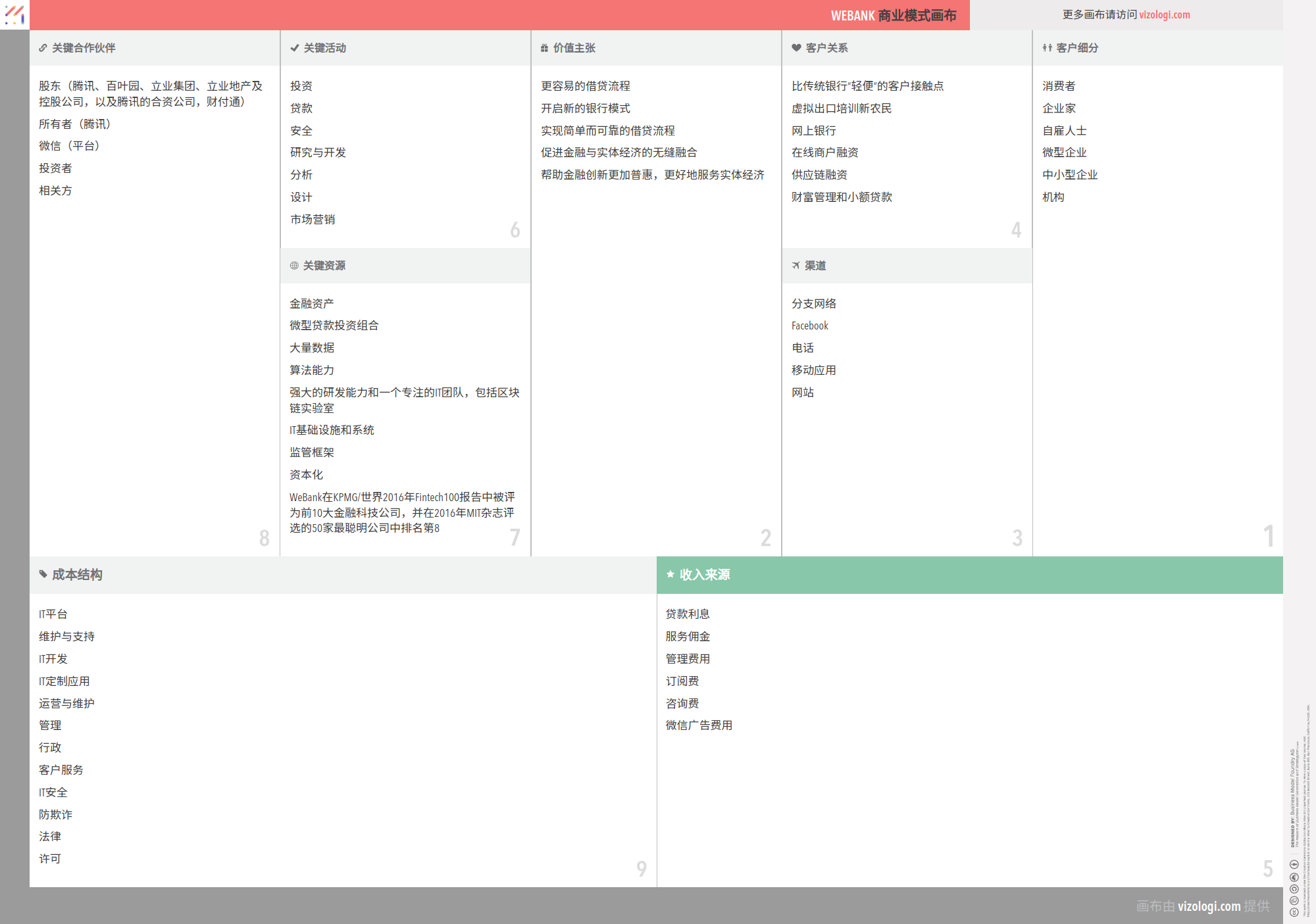Click the link icon beside 关键合作伙伴 header
Image resolution: width=1316 pixels, height=924 pixels.
pos(43,47)
